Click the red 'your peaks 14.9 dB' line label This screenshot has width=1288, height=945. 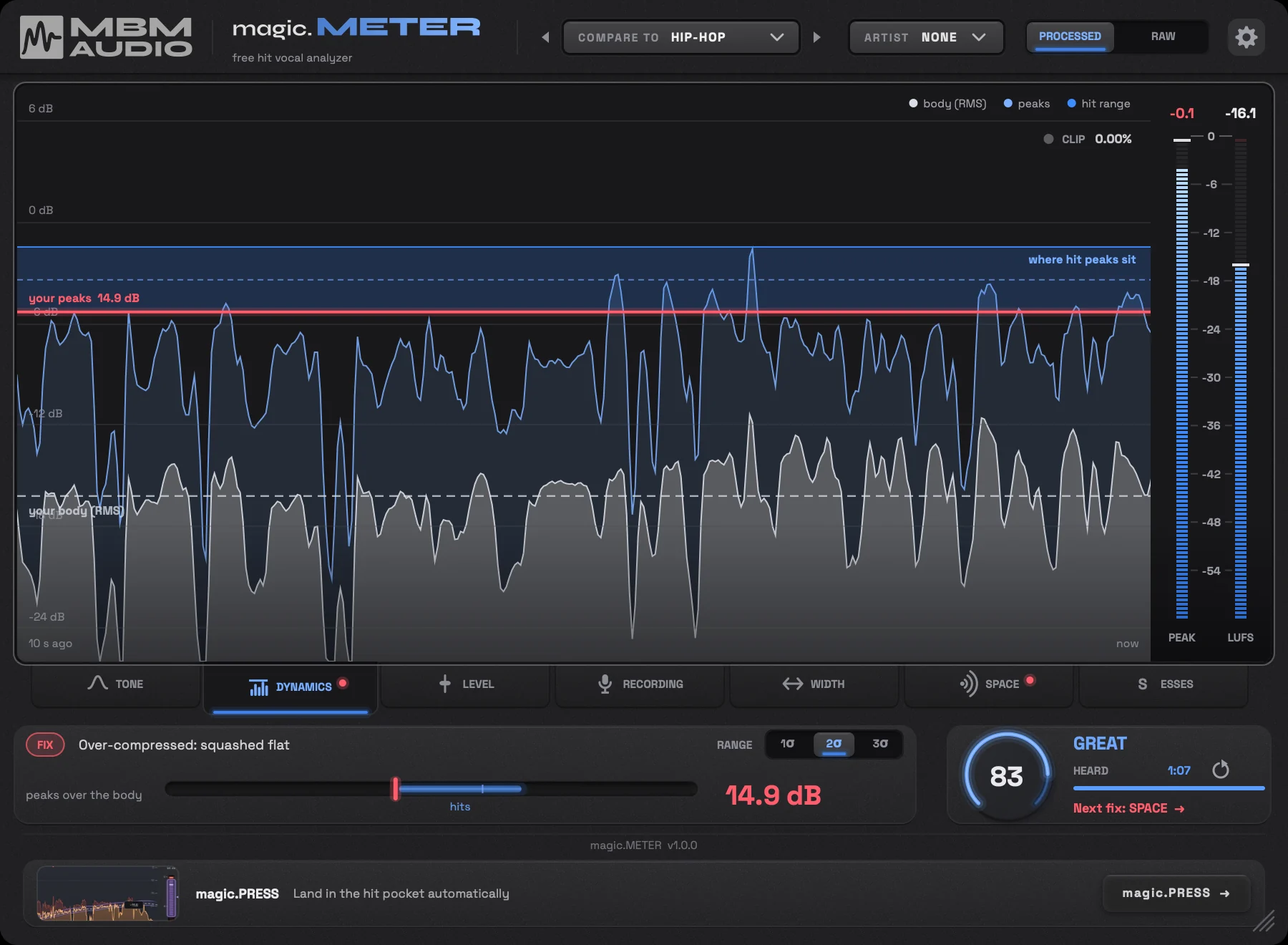(84, 298)
